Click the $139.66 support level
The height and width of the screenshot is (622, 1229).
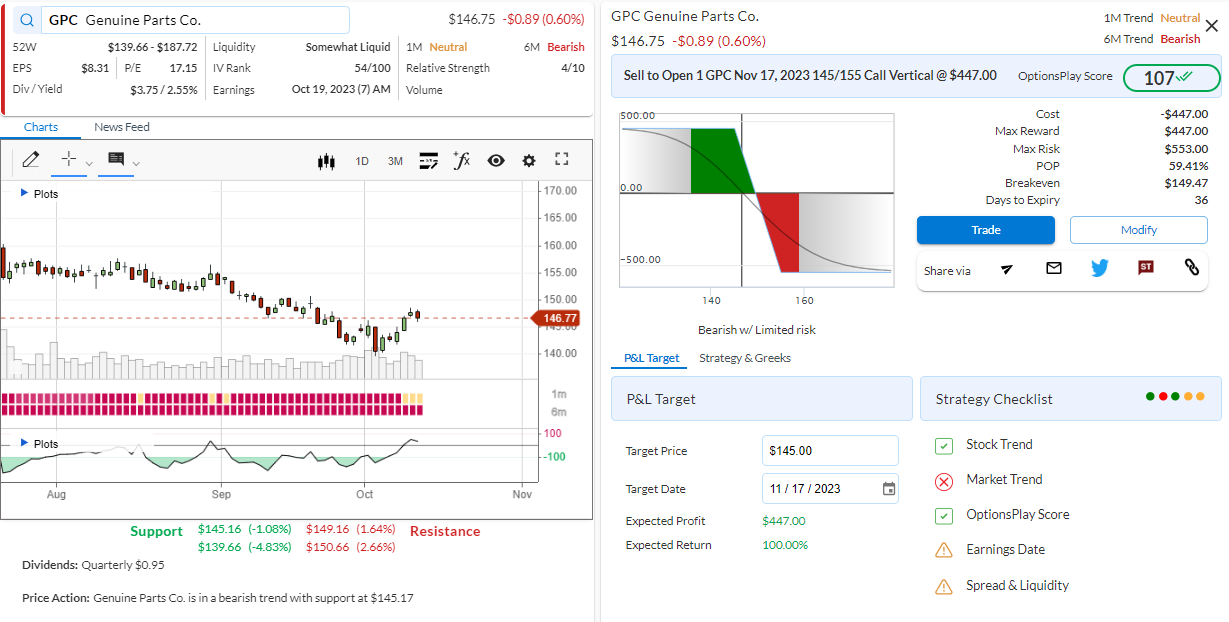(x=221, y=547)
